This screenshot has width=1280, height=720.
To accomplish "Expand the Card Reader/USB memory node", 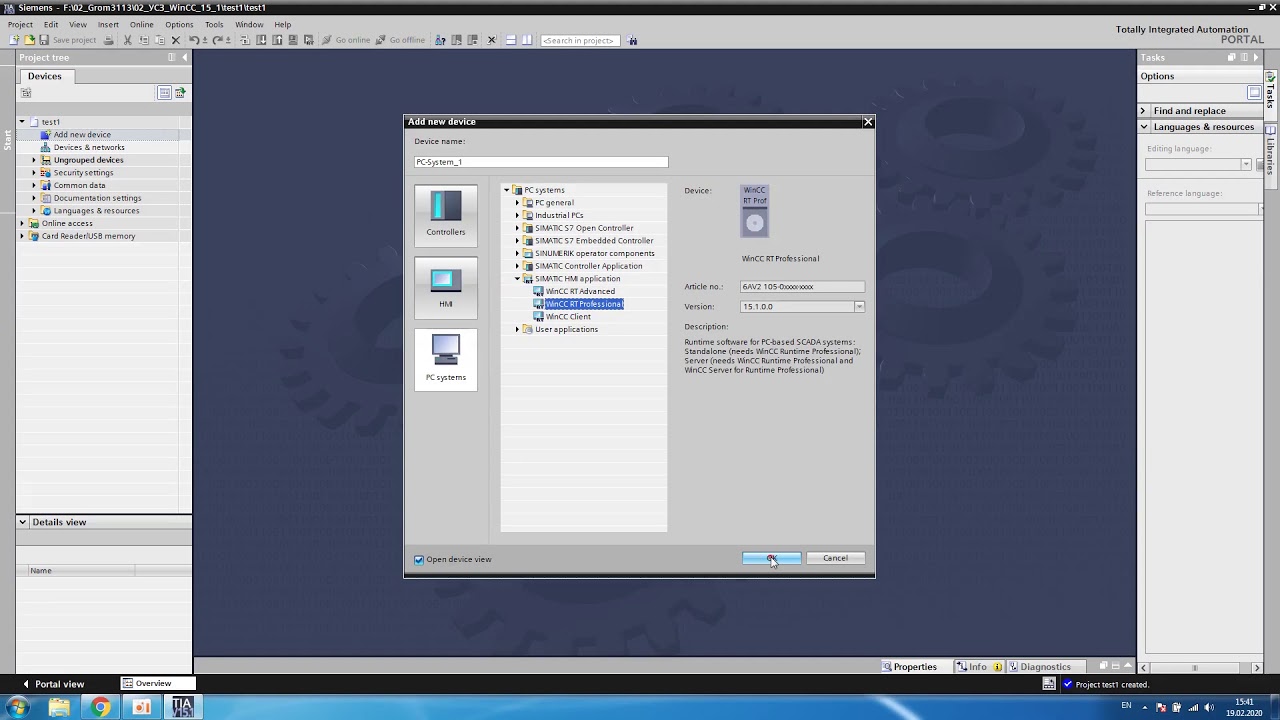I will click(22, 236).
